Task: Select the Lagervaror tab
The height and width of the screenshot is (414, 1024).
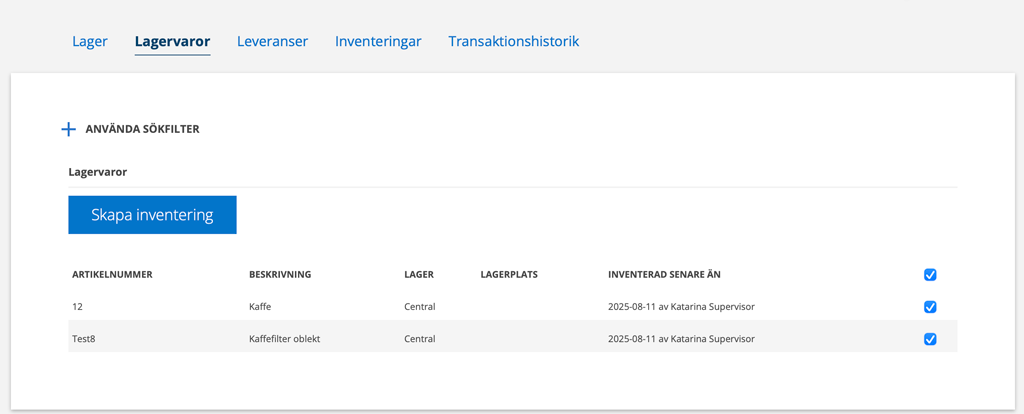Action: point(172,41)
